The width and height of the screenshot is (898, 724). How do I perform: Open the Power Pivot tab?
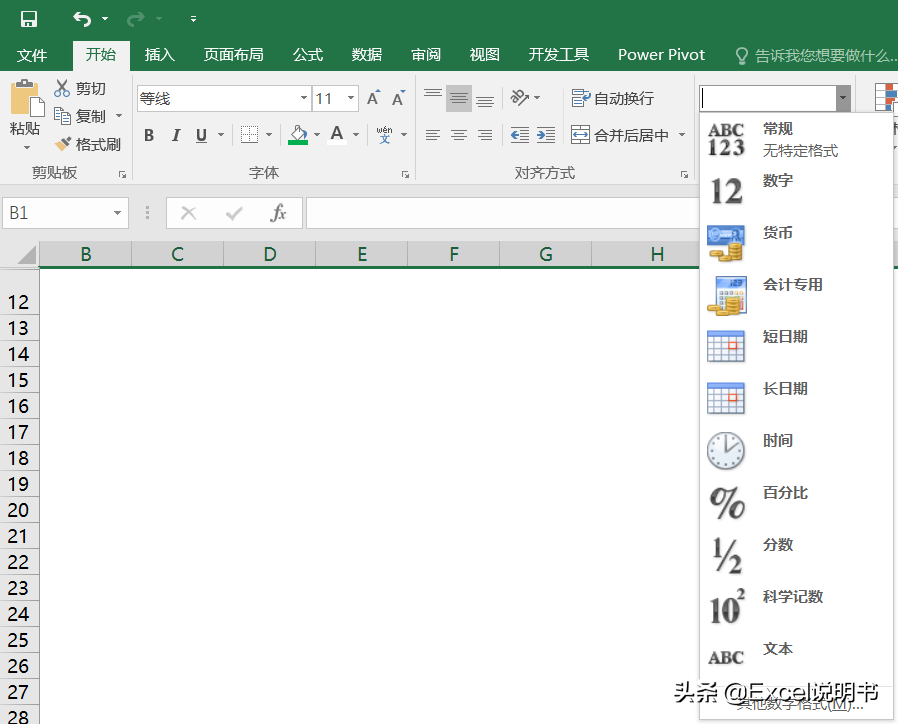coord(661,55)
